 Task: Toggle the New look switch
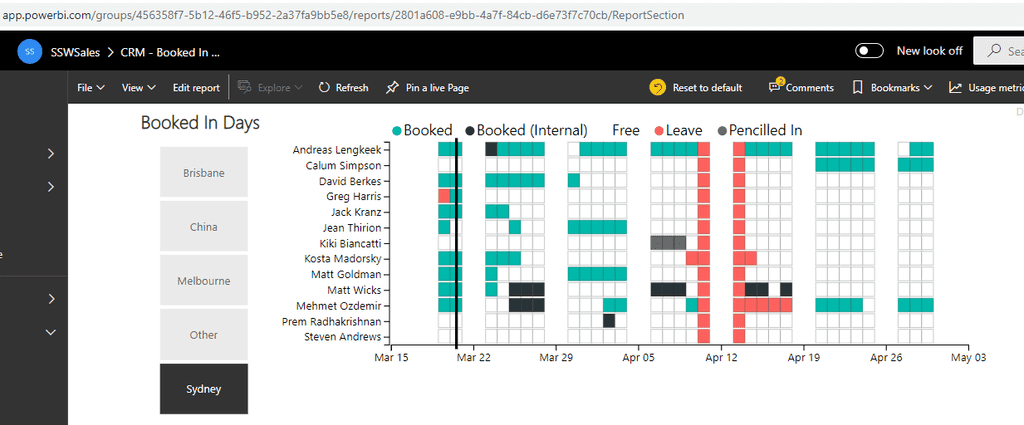click(870, 51)
